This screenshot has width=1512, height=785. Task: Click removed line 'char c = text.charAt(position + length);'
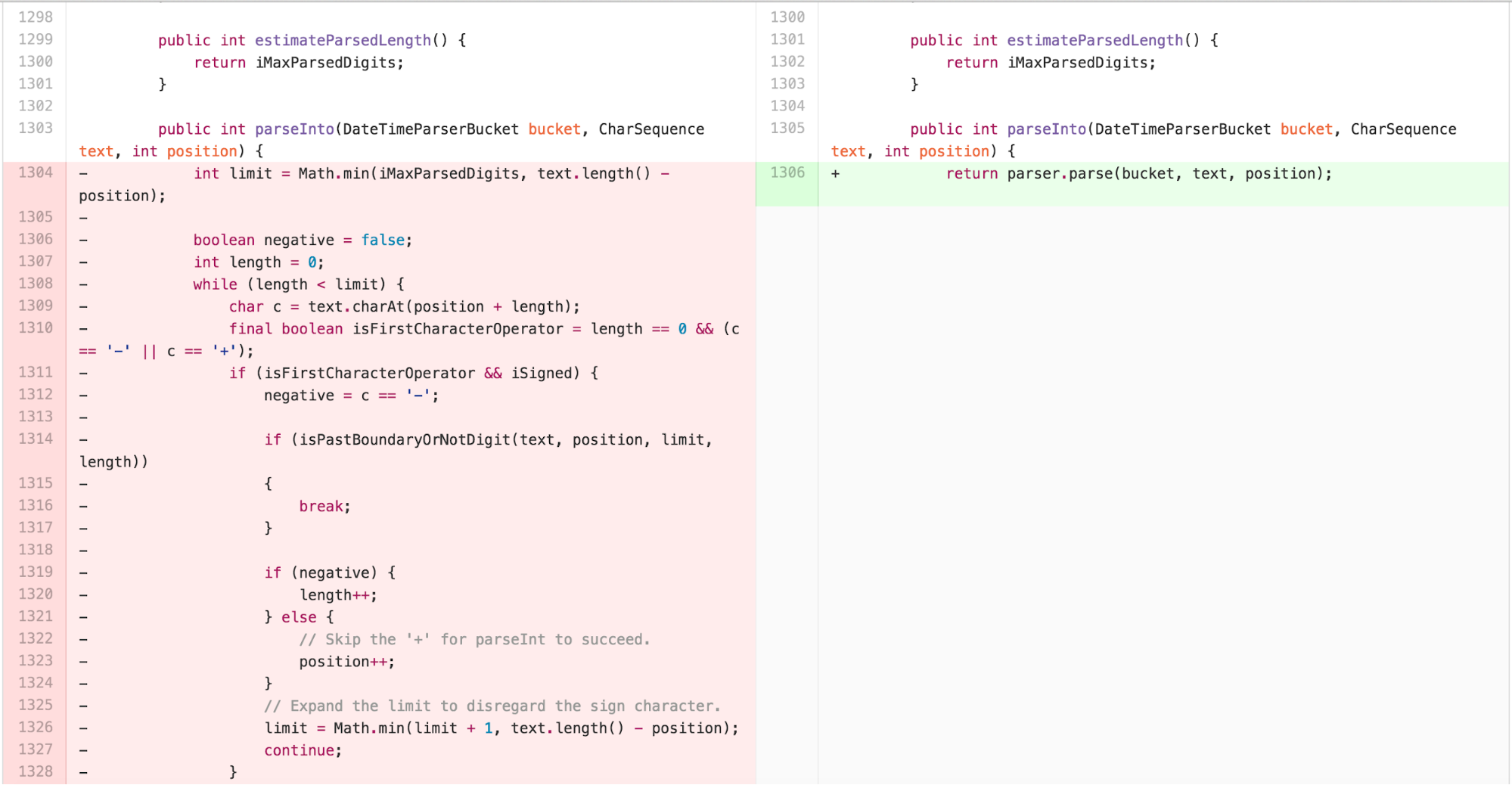[x=405, y=307]
